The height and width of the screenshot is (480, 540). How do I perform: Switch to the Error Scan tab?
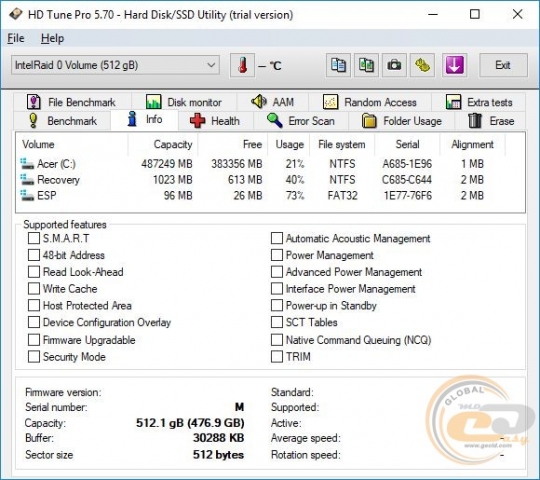pos(301,121)
